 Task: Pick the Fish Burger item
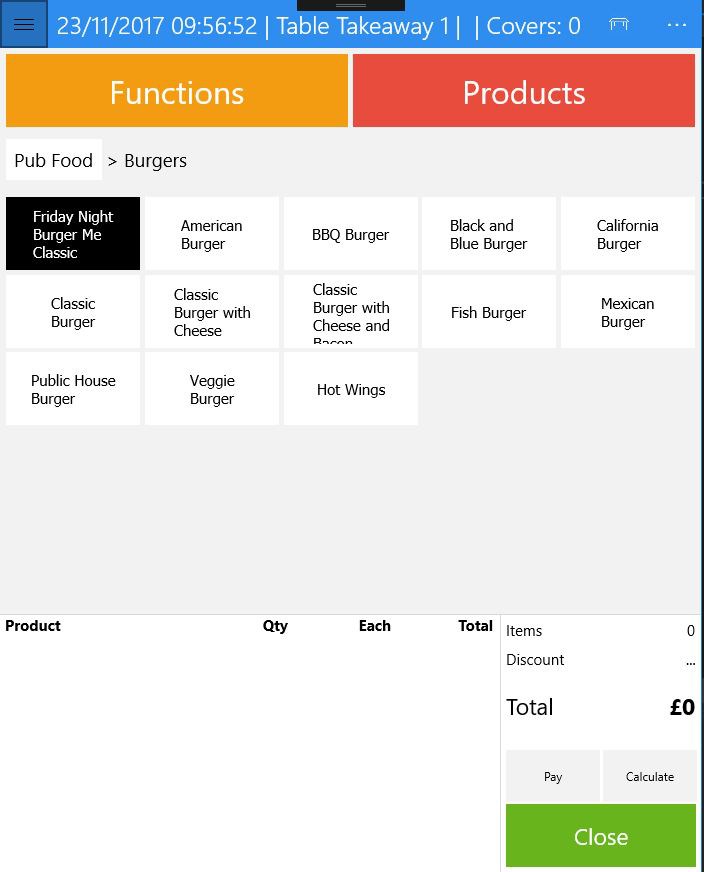click(489, 312)
